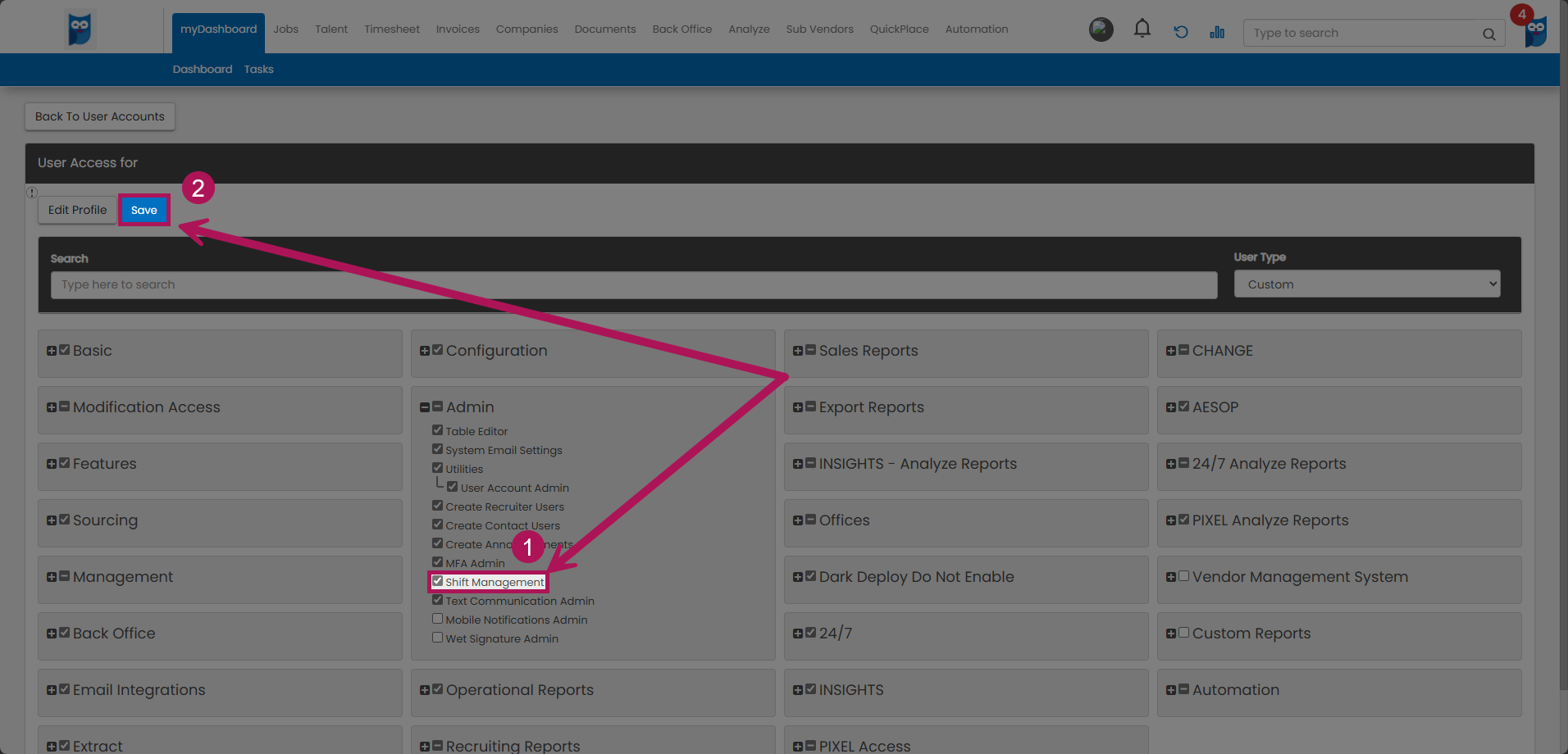Toggle the Shift Management checkbox
The image size is (1568, 754).
pyautogui.click(x=438, y=581)
